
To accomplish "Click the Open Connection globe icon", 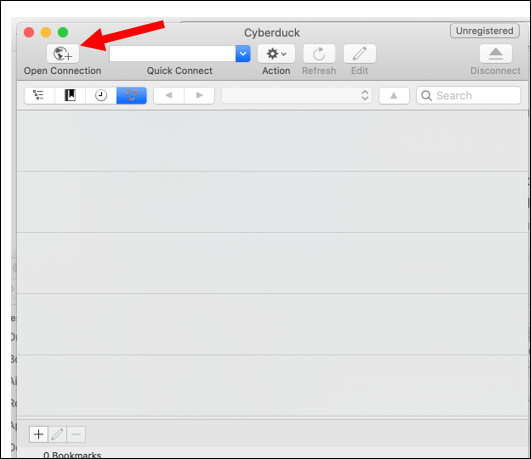I will coord(63,54).
